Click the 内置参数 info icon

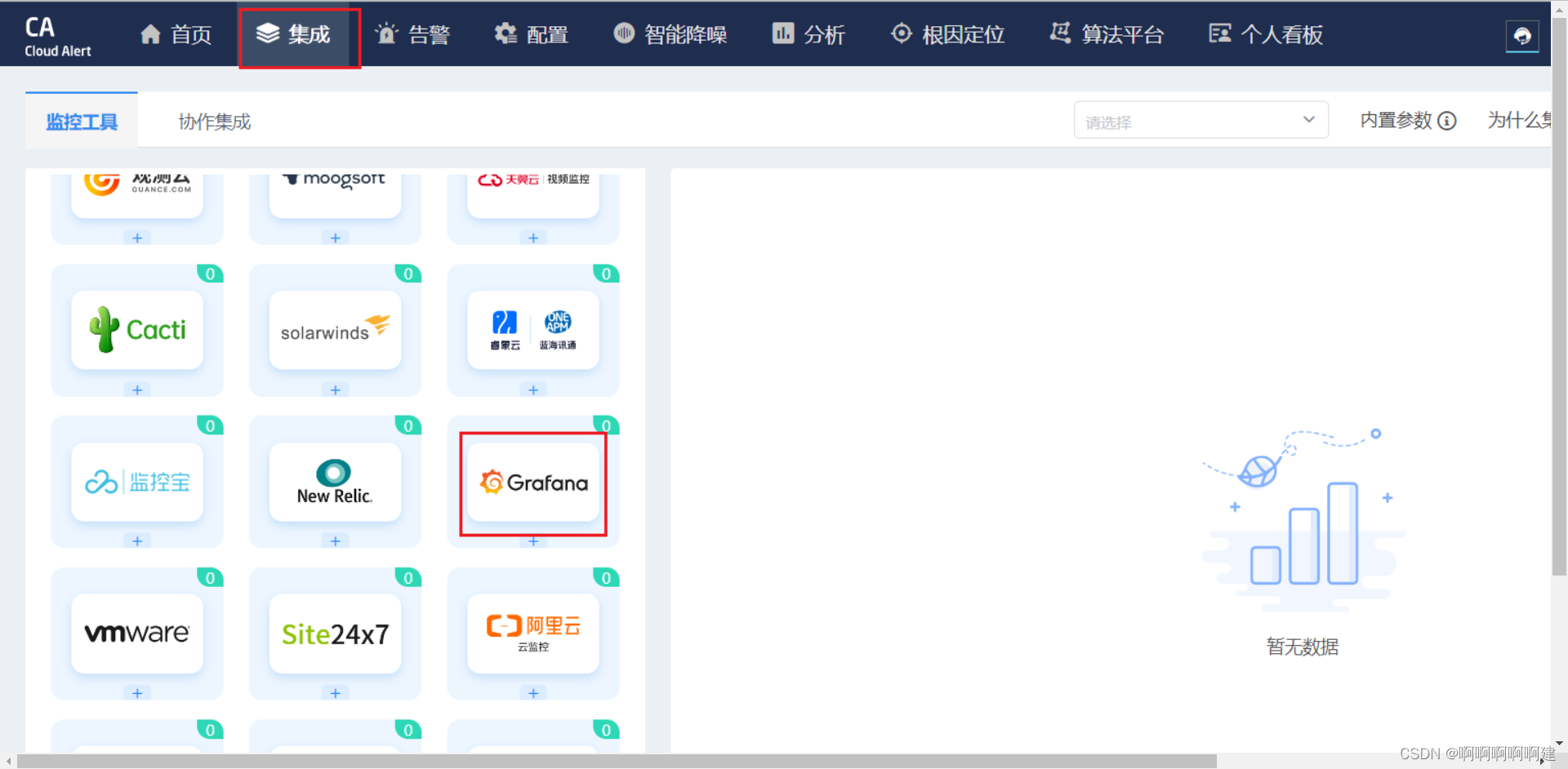click(x=1447, y=121)
